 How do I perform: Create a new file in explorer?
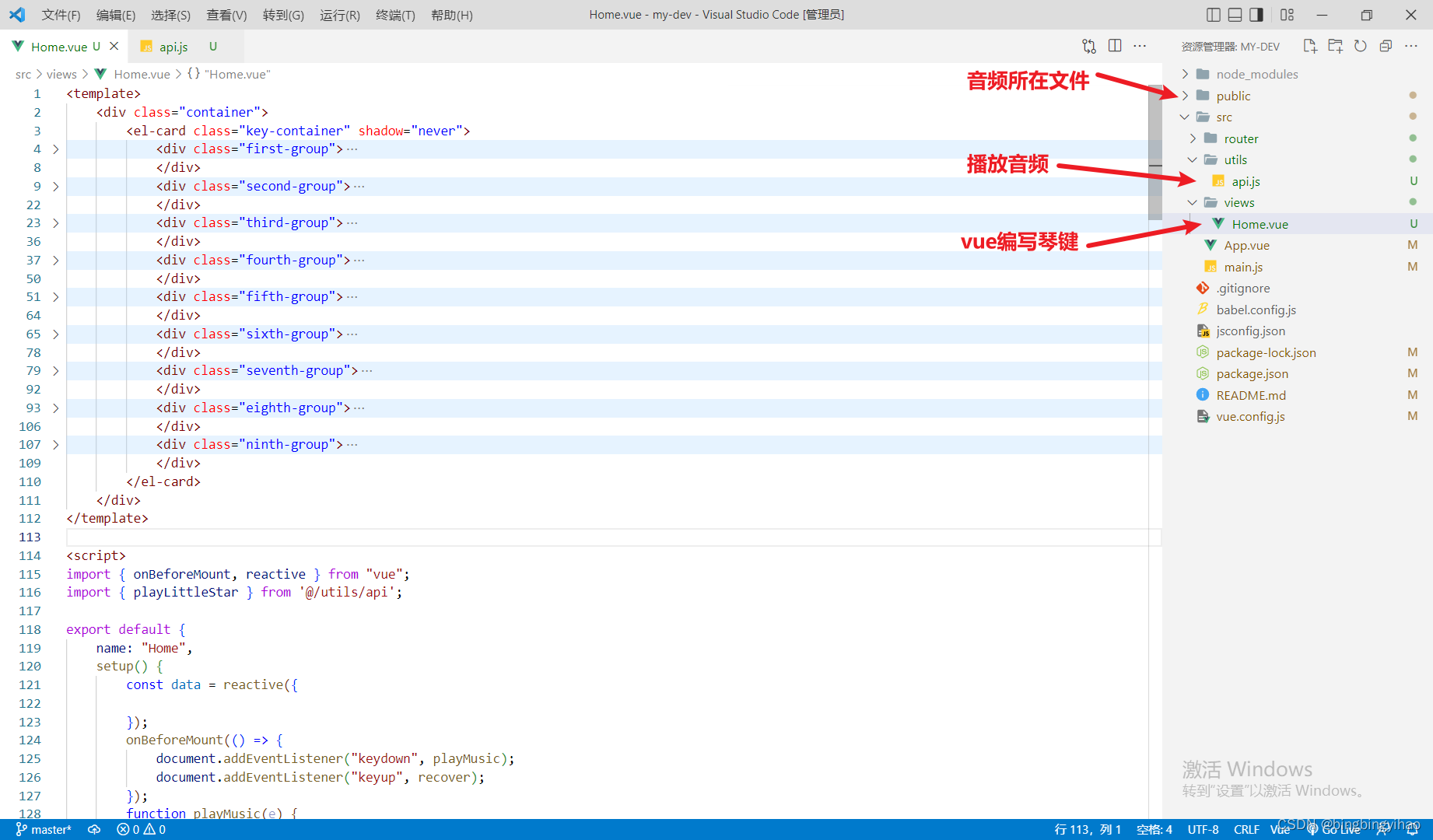point(1310,46)
